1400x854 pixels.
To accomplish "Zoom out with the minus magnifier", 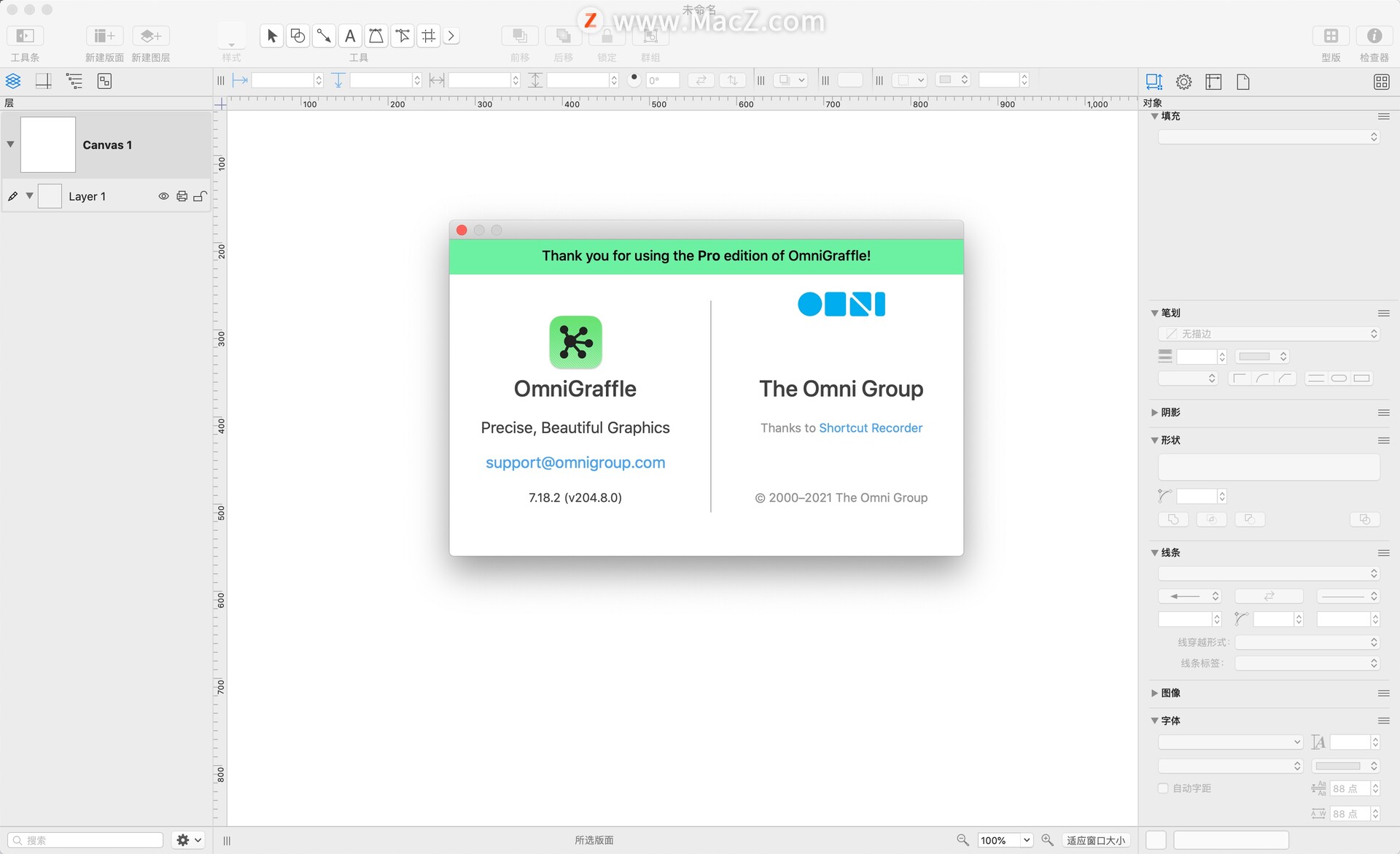I will (x=962, y=840).
